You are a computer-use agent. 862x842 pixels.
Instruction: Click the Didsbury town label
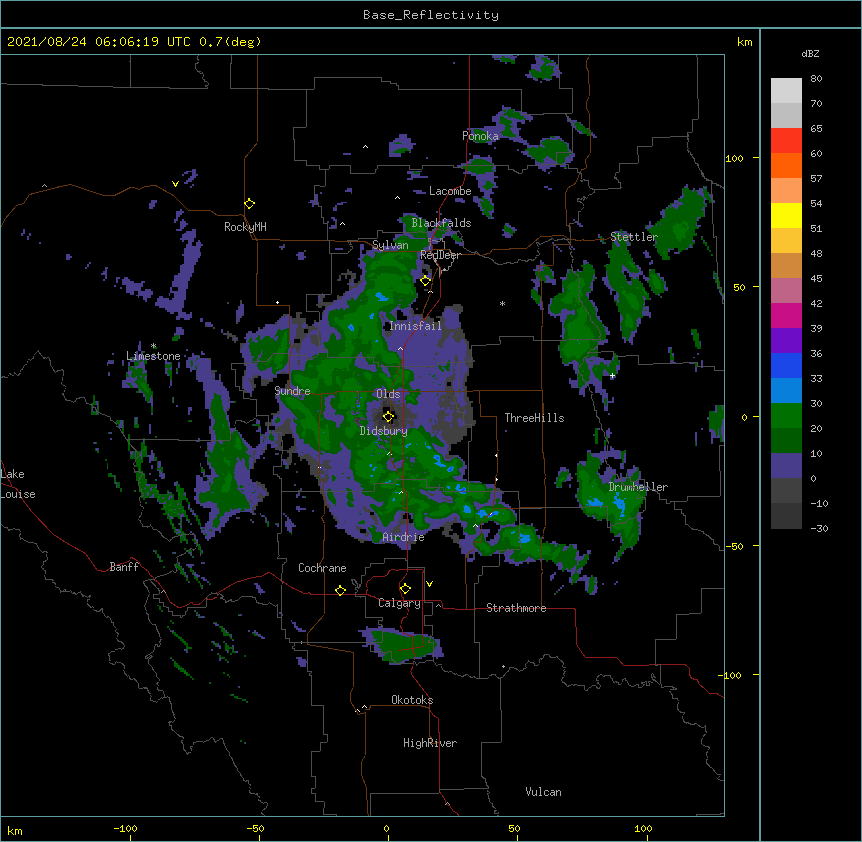[384, 431]
